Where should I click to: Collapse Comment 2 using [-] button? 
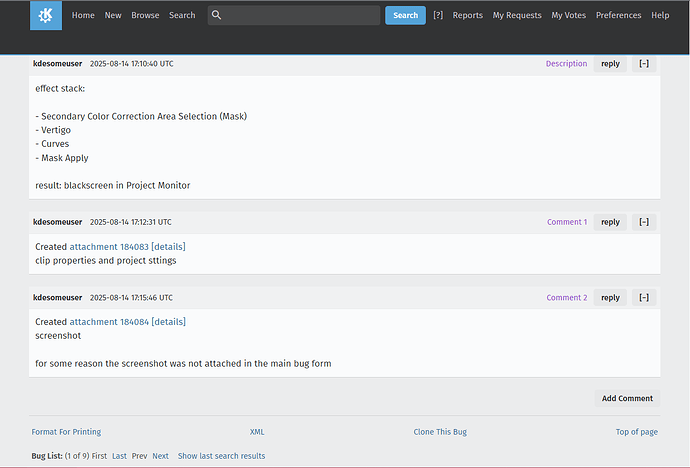[644, 298]
